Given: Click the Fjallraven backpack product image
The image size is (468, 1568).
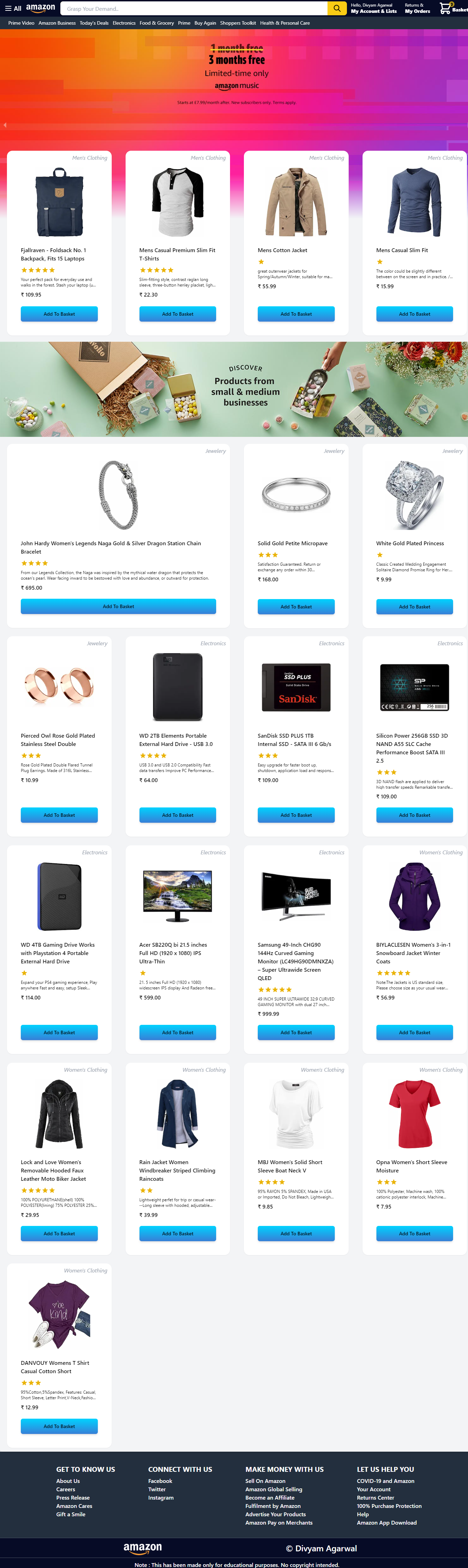Looking at the screenshot, I should tap(59, 202).
